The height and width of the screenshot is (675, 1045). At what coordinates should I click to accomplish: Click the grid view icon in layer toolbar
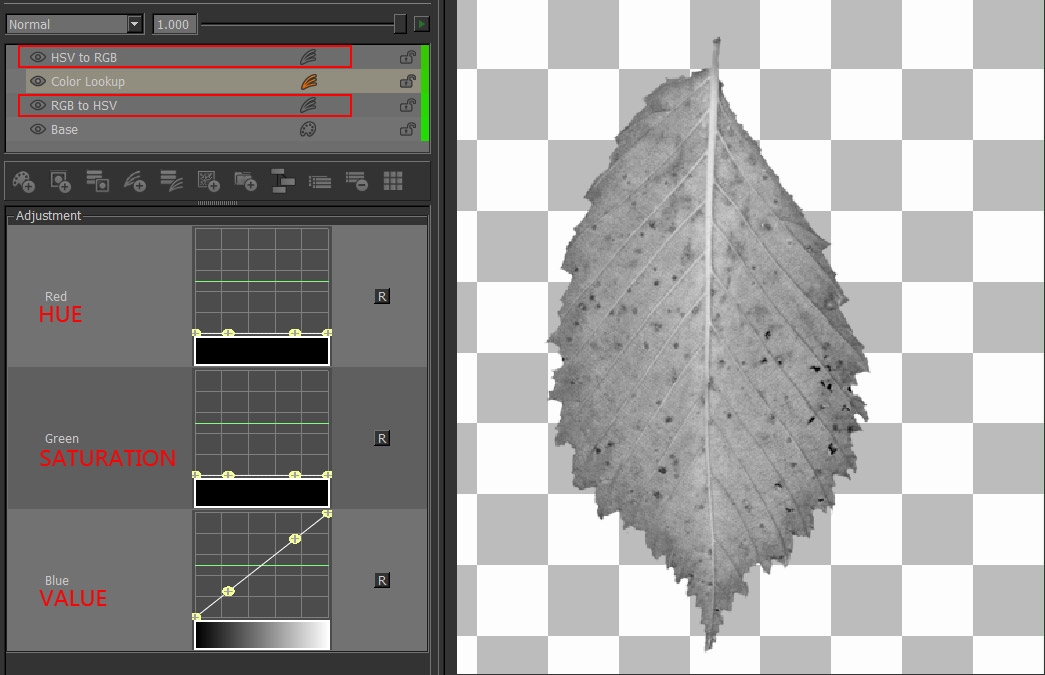393,181
